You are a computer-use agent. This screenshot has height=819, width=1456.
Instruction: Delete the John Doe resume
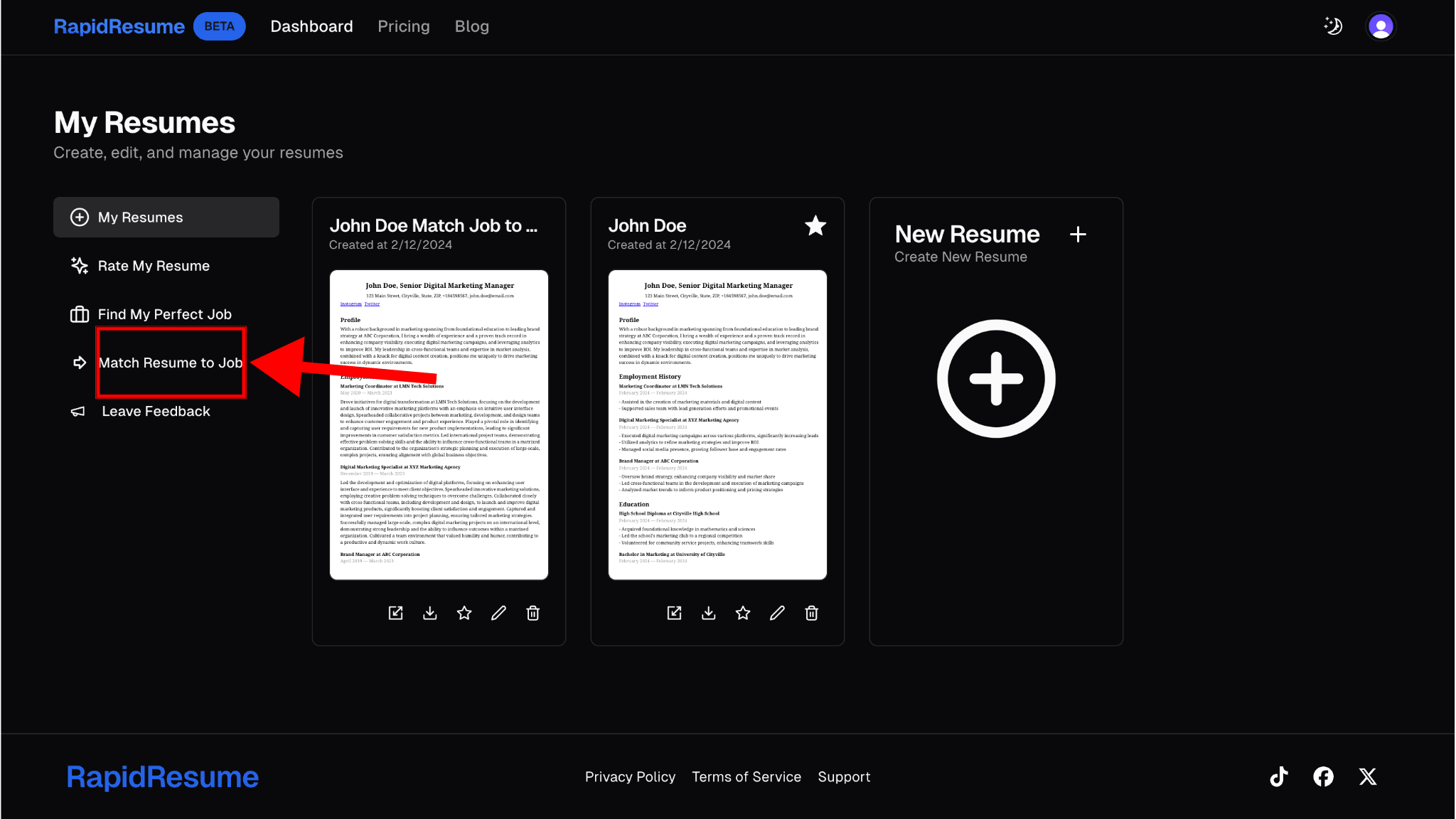pos(812,613)
